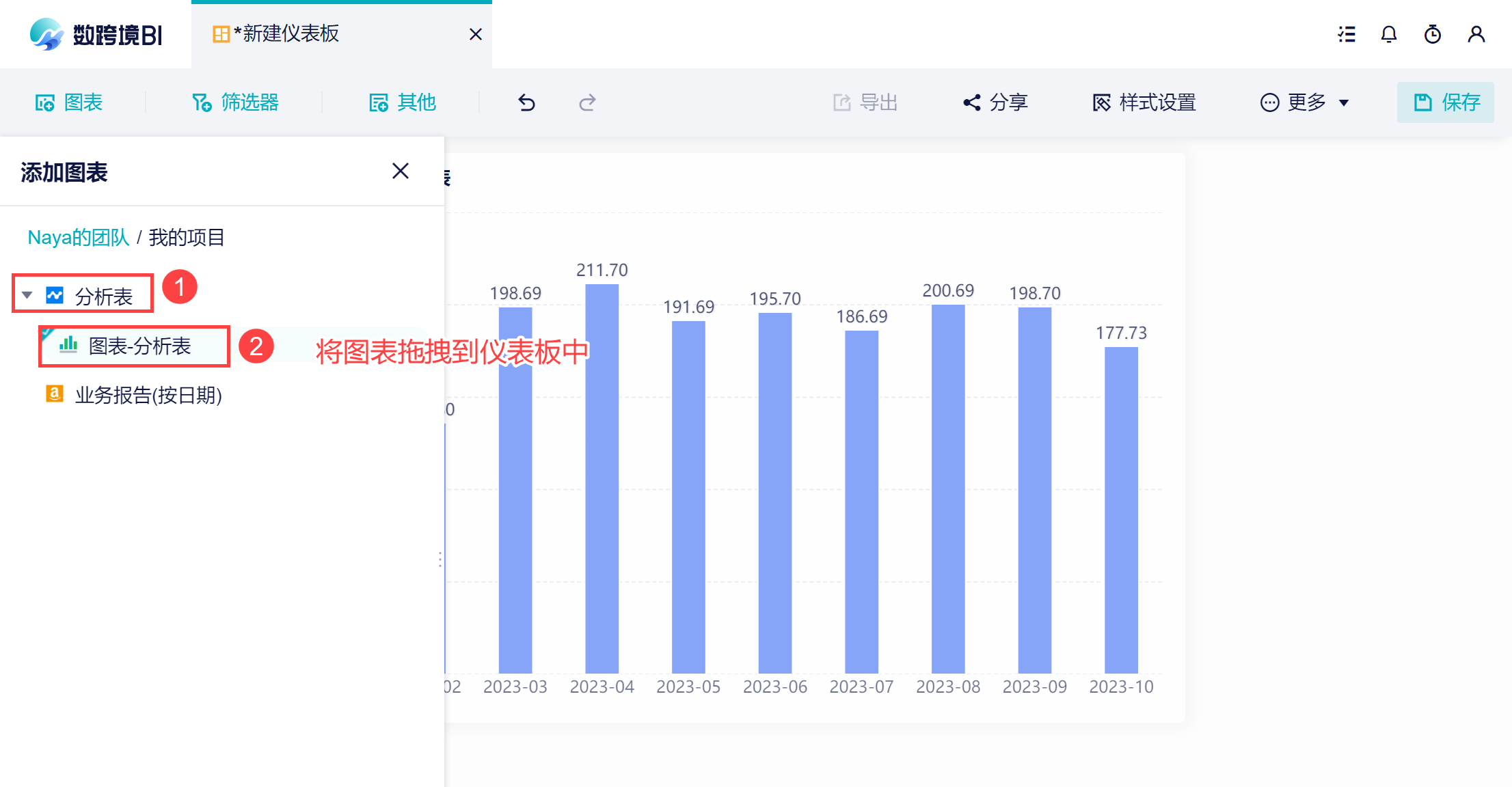Viewport: 1512px width, 787px height.
Task: Open the 筛选器 filter menu
Action: [x=236, y=102]
